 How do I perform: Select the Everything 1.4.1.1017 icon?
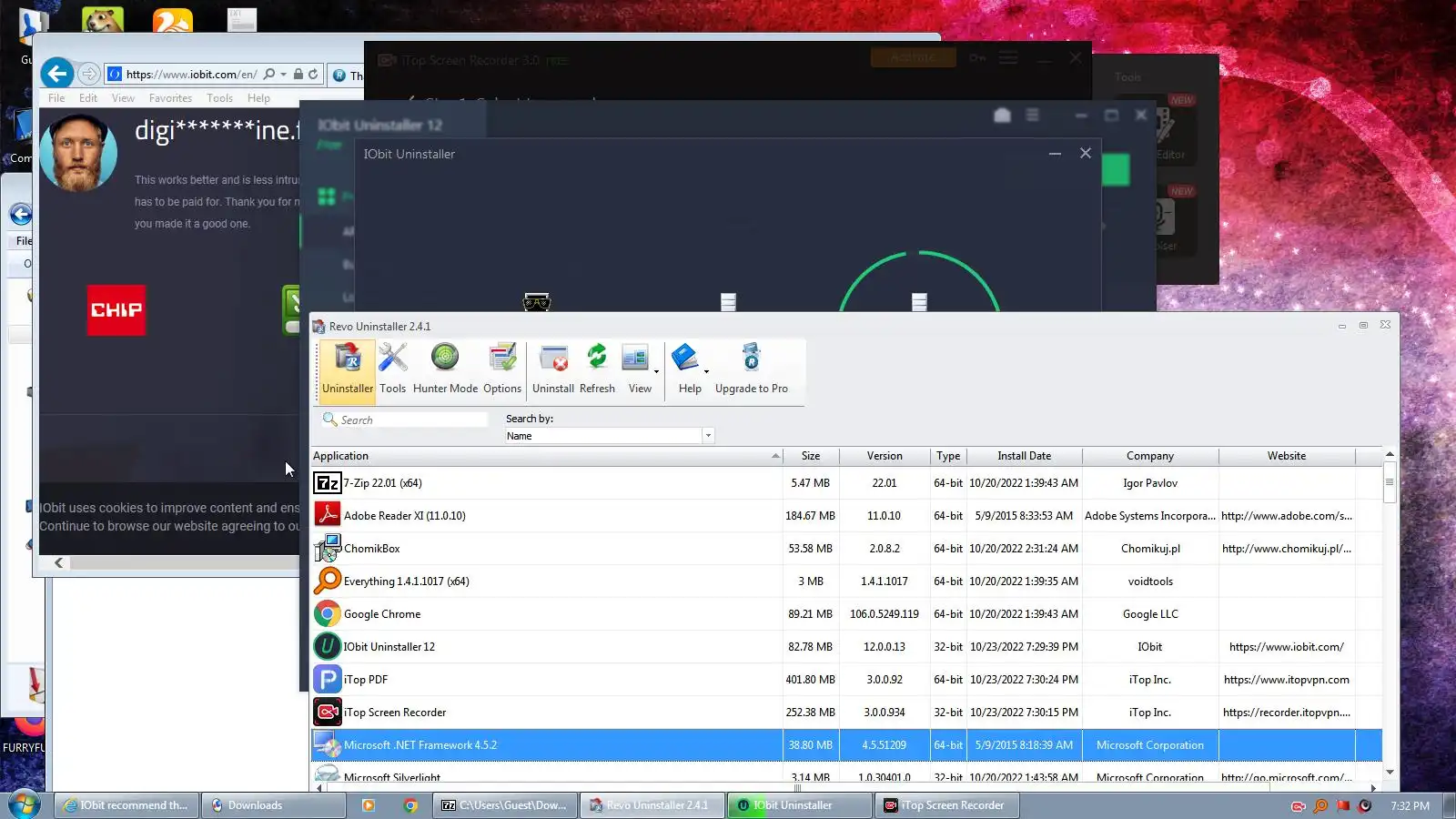tap(328, 581)
